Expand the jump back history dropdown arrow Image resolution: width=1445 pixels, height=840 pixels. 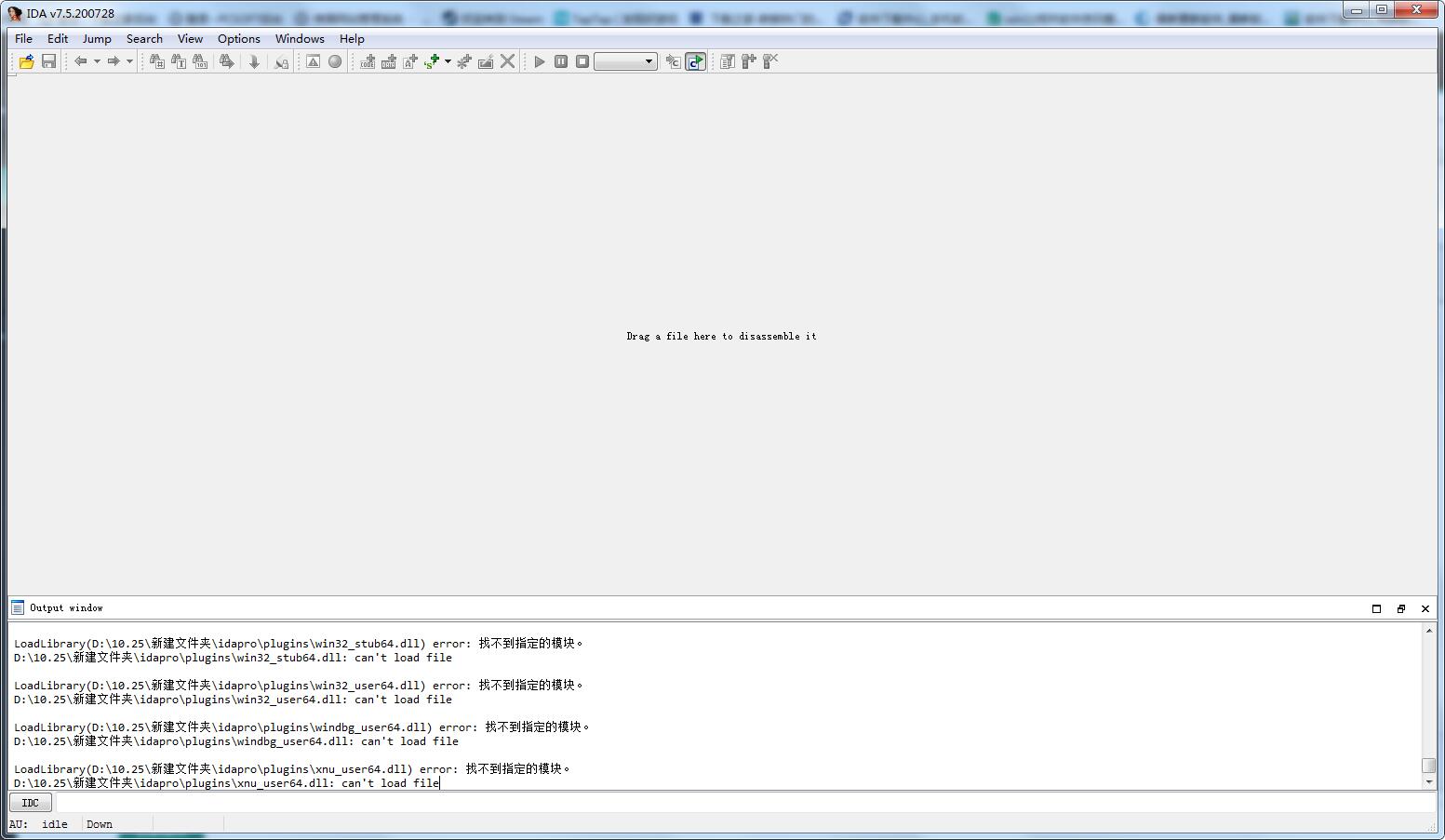97,61
